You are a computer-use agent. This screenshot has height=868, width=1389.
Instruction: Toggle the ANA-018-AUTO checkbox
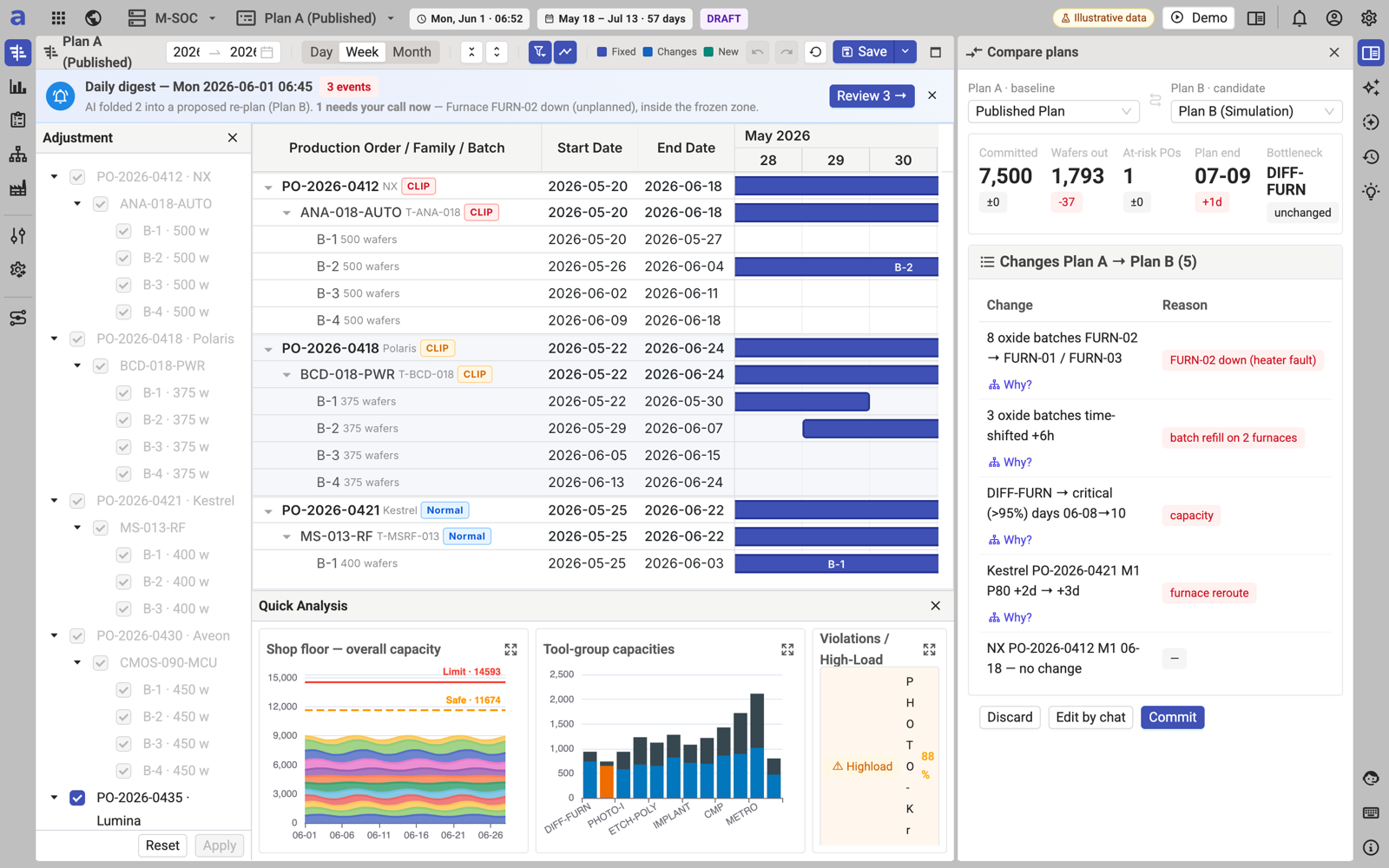(x=101, y=204)
